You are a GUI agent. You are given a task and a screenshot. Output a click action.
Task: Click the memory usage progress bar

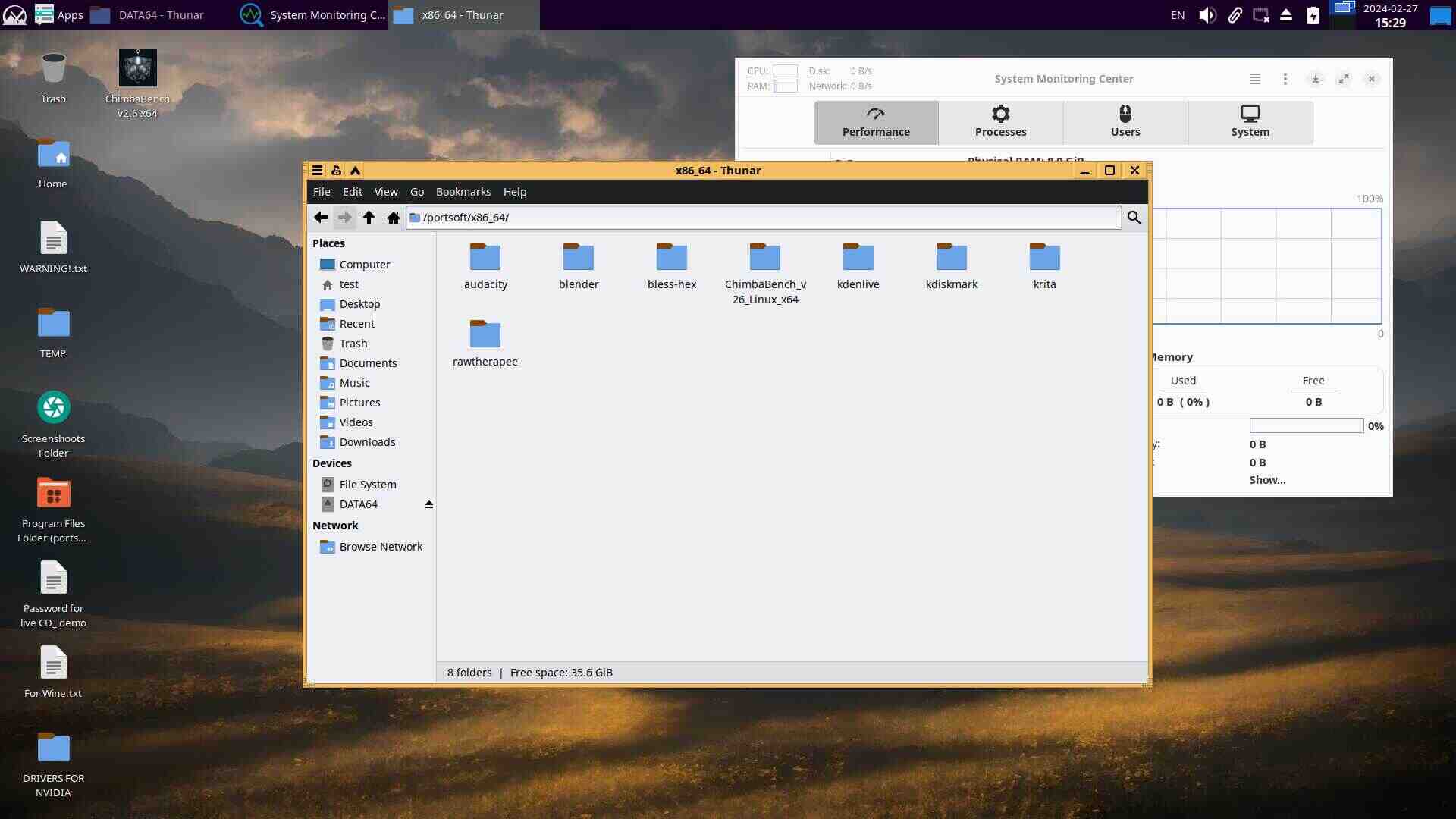tap(1306, 426)
